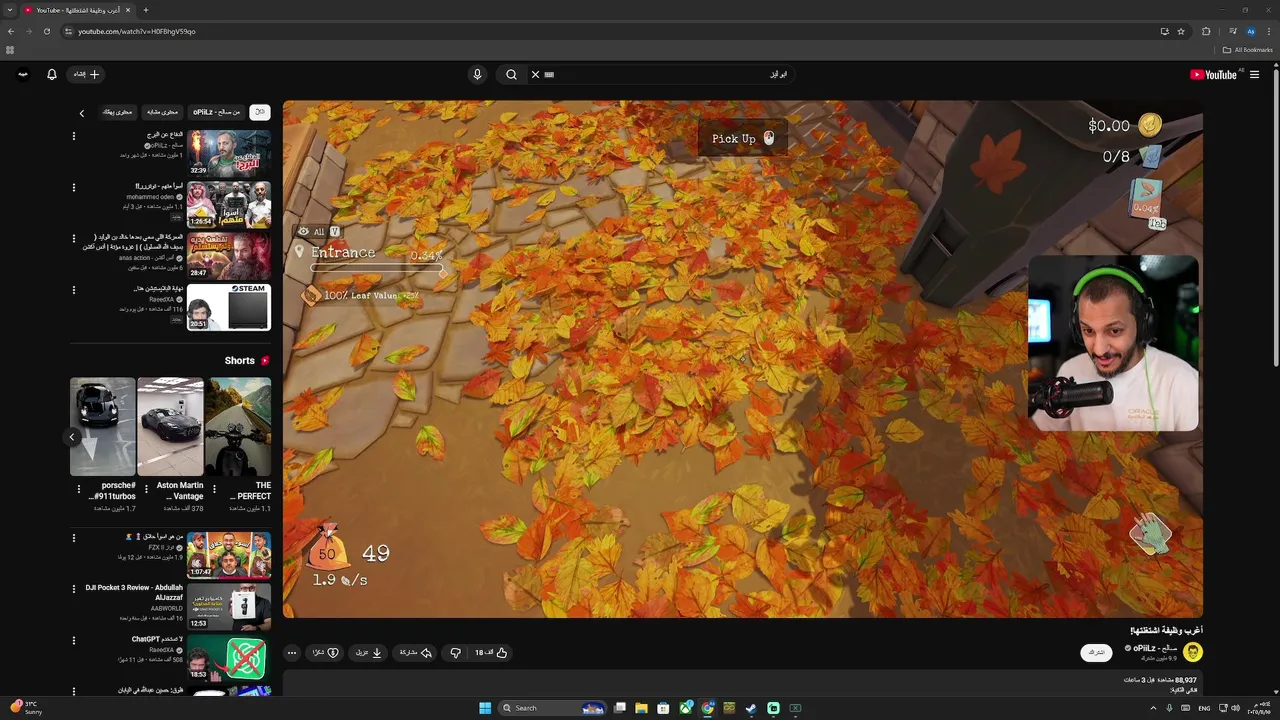
Task: Open options for the porsche short
Action: (x=78, y=489)
